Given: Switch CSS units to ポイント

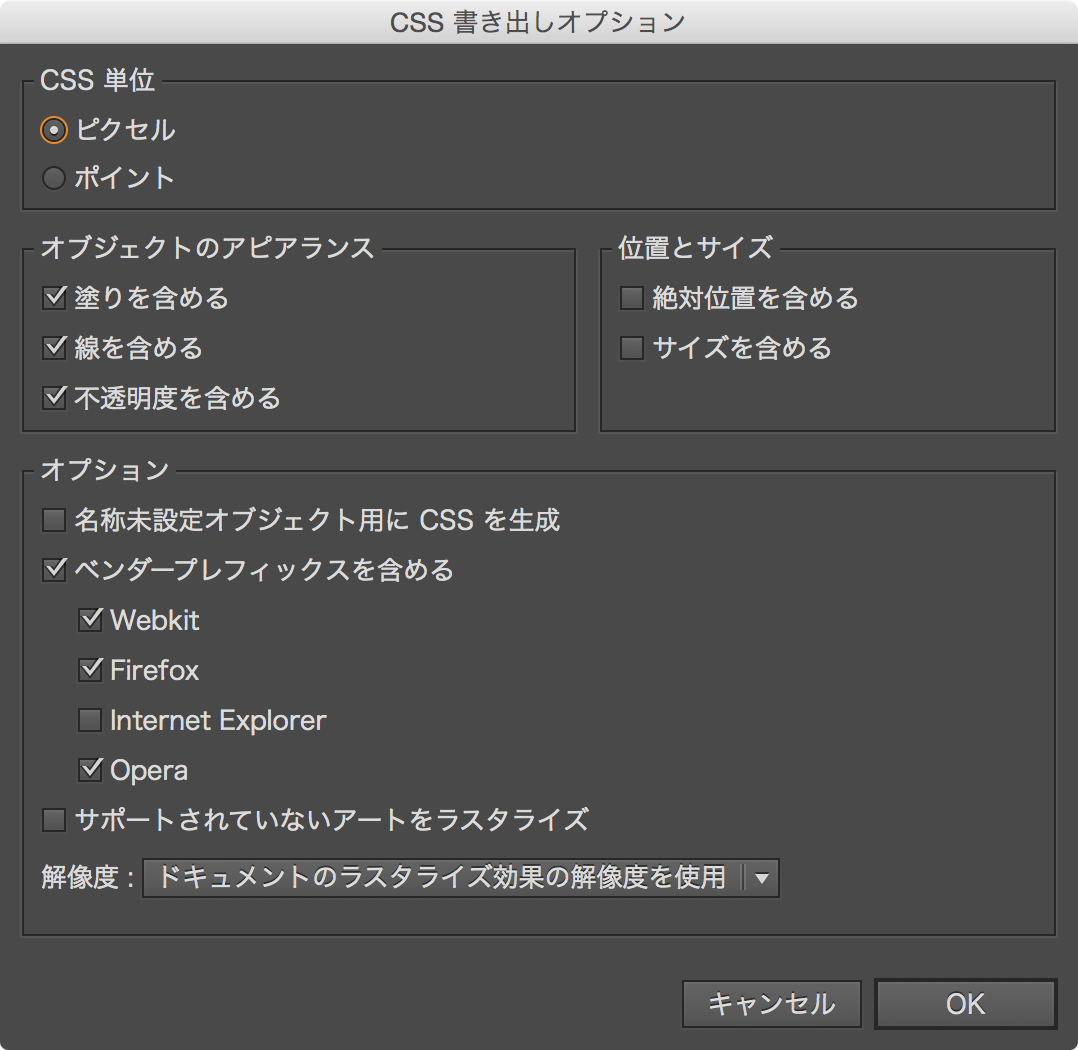Looking at the screenshot, I should (x=53, y=177).
